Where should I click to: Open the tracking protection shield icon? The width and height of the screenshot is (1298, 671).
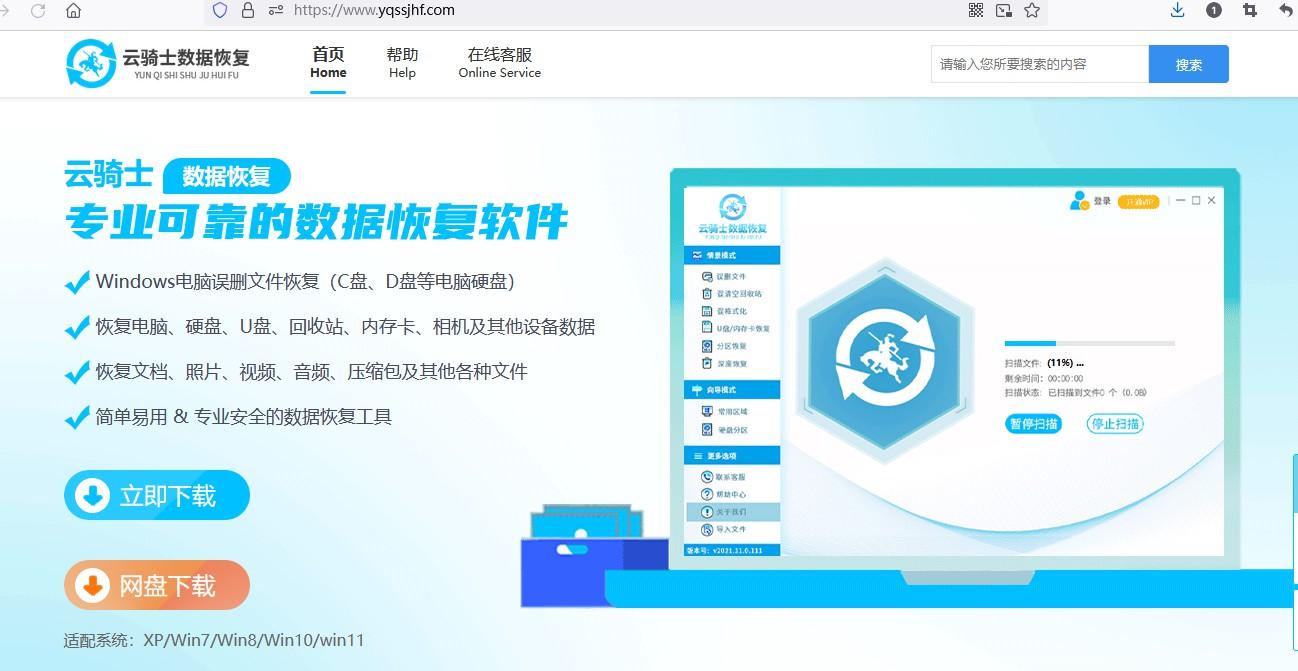220,11
